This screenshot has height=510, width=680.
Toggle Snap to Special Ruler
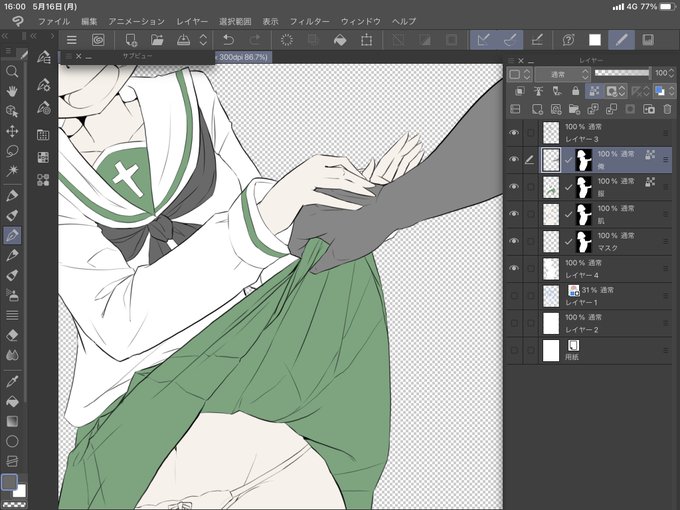(510, 40)
